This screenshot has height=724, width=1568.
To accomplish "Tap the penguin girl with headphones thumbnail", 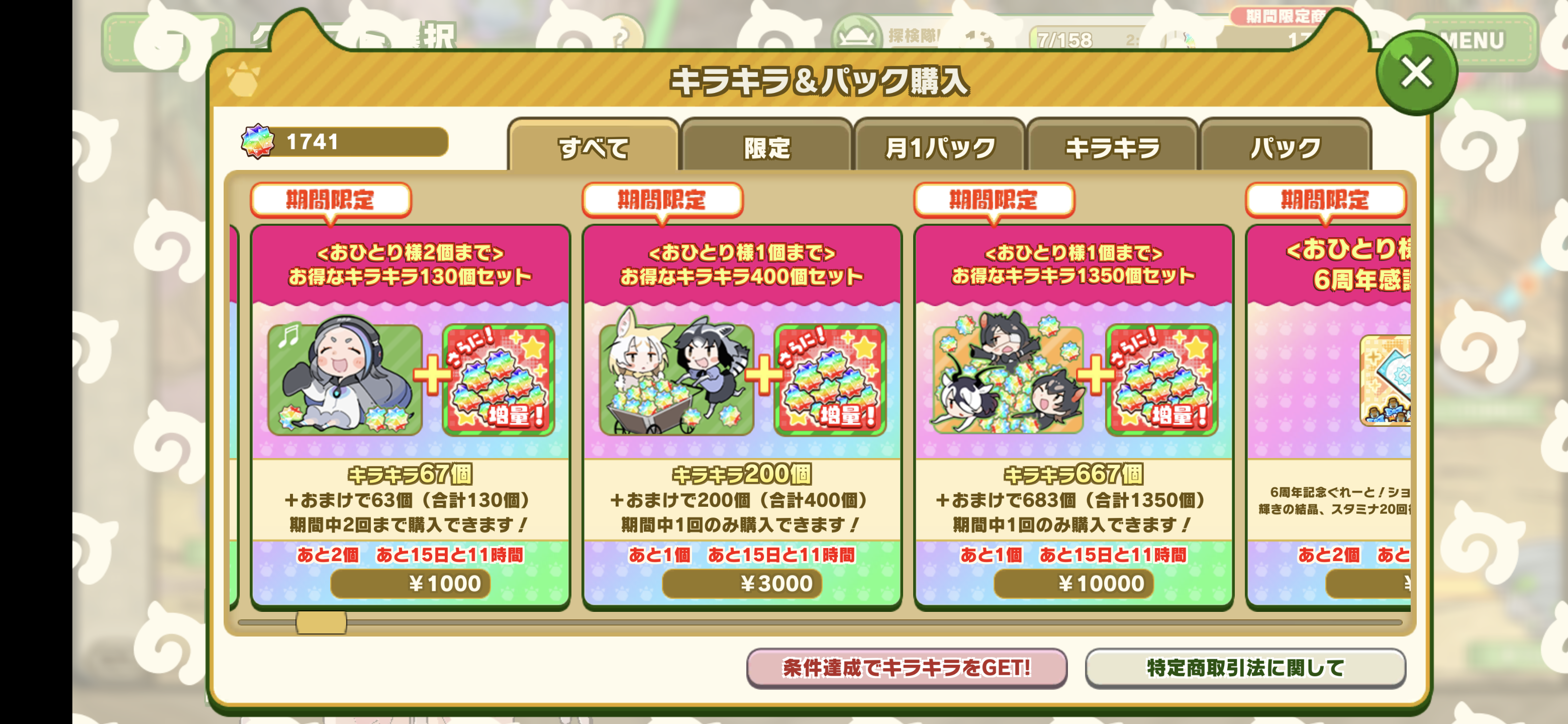I will [345, 380].
